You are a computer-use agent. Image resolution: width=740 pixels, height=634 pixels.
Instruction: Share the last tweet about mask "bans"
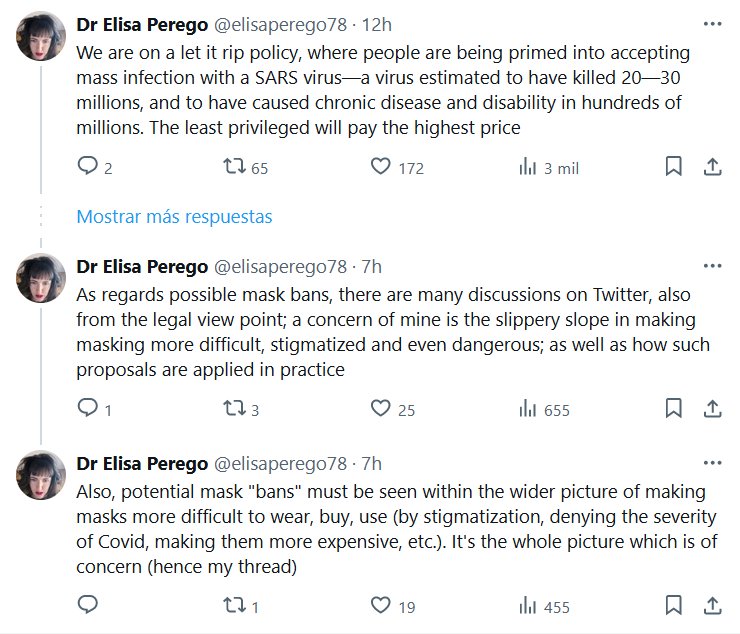pos(713,605)
